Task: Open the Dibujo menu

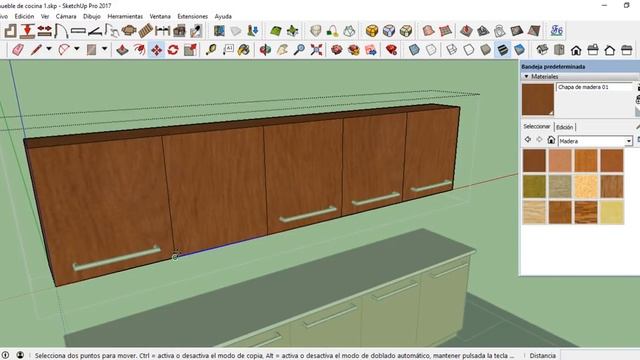Action: click(x=91, y=16)
